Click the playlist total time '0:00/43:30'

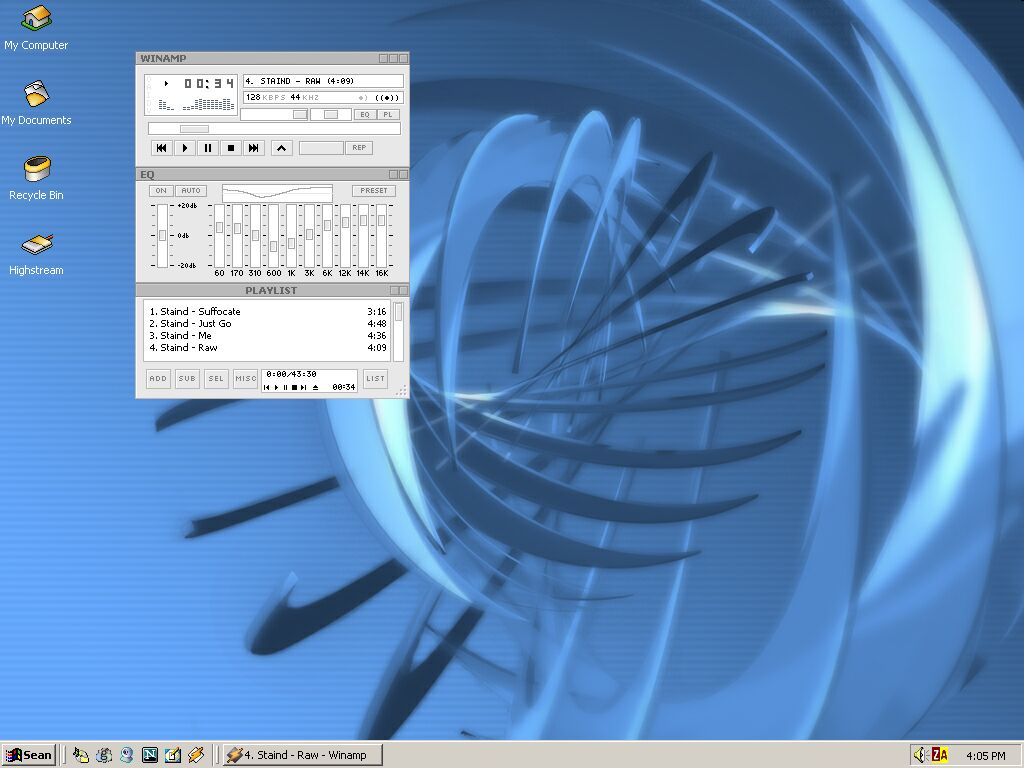[291, 374]
